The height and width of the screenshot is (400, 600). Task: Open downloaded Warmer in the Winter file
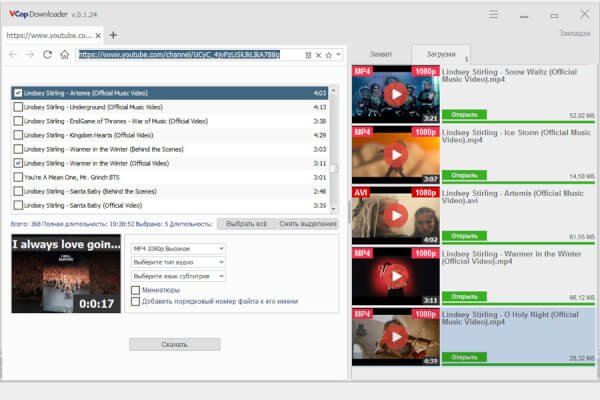click(464, 297)
